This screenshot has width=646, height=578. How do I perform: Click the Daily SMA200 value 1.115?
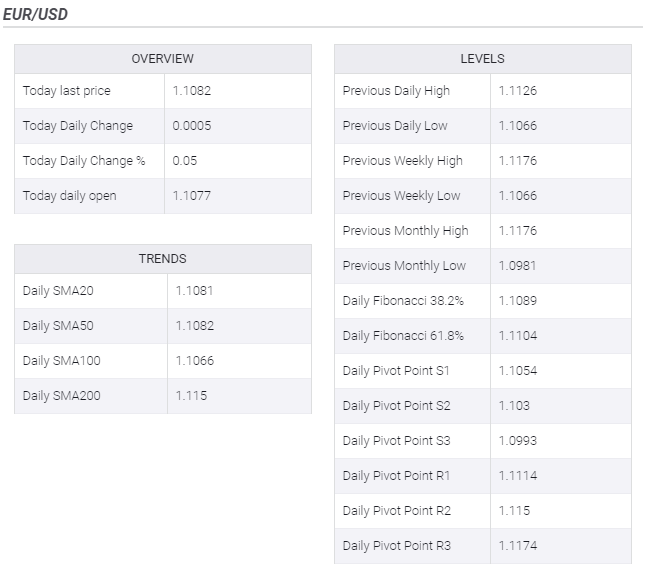tap(191, 396)
